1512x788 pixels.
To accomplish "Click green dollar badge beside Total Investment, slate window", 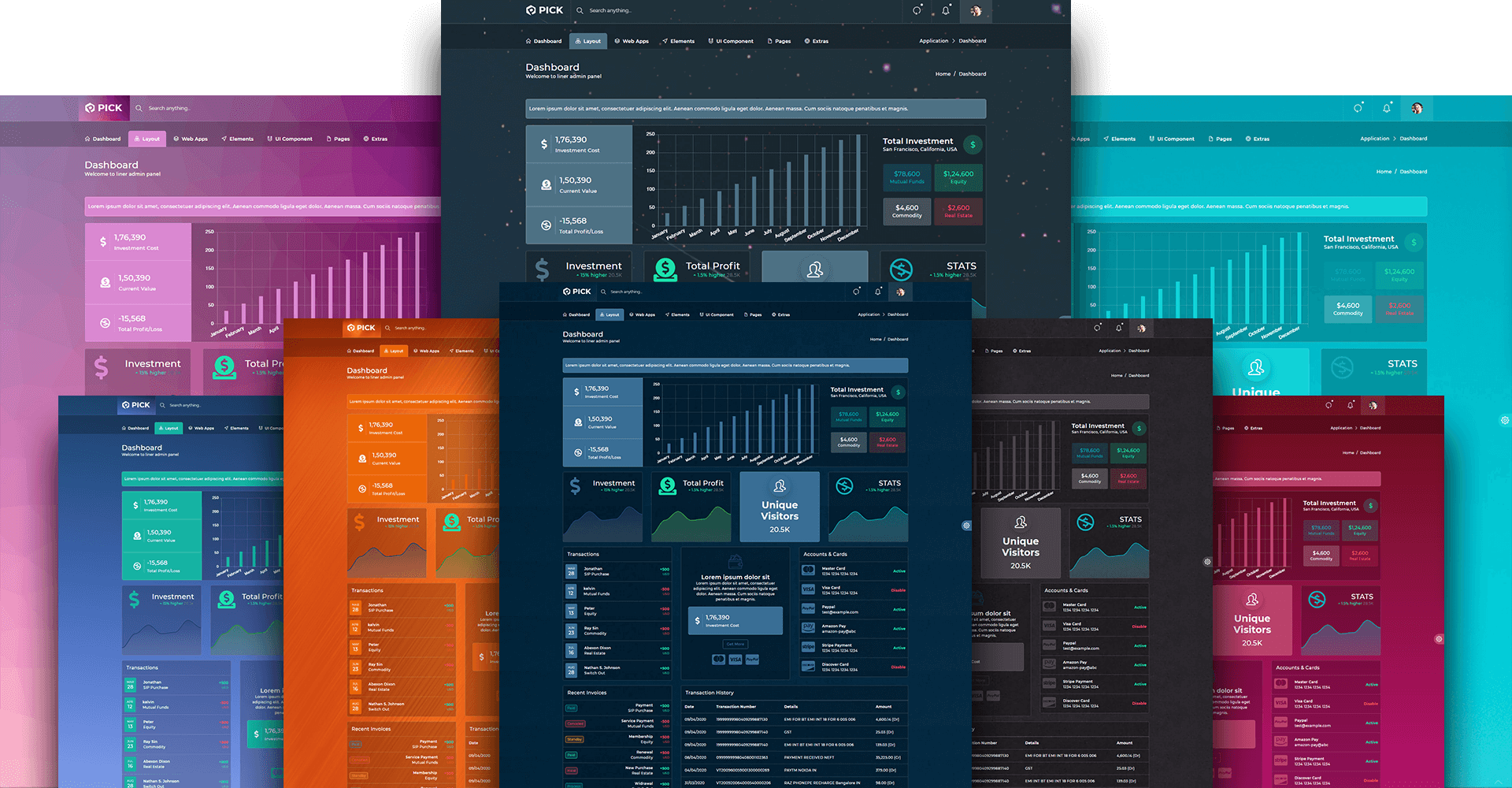I will pos(973,145).
